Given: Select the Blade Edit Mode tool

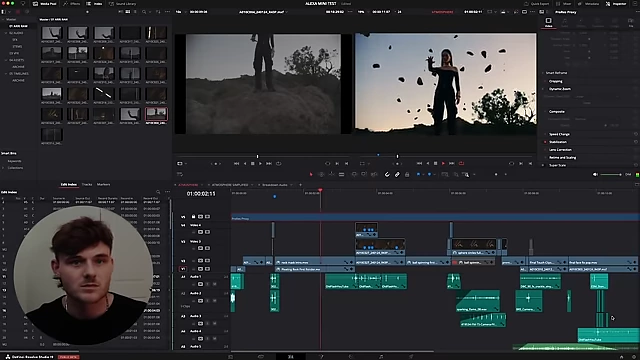Looking at the screenshot, I should (342, 175).
